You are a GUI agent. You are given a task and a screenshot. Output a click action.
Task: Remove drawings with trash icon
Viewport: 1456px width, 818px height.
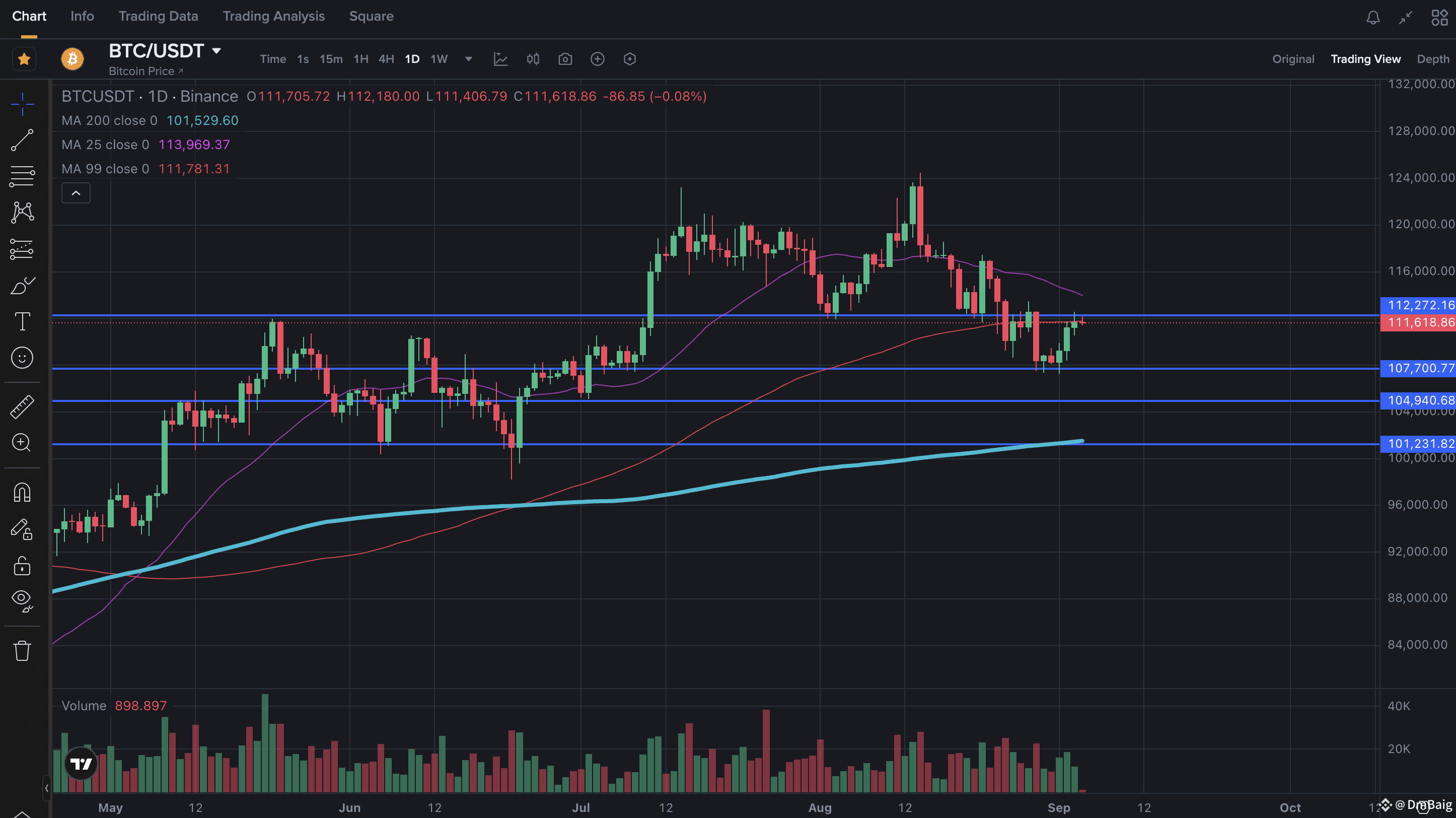click(x=22, y=651)
